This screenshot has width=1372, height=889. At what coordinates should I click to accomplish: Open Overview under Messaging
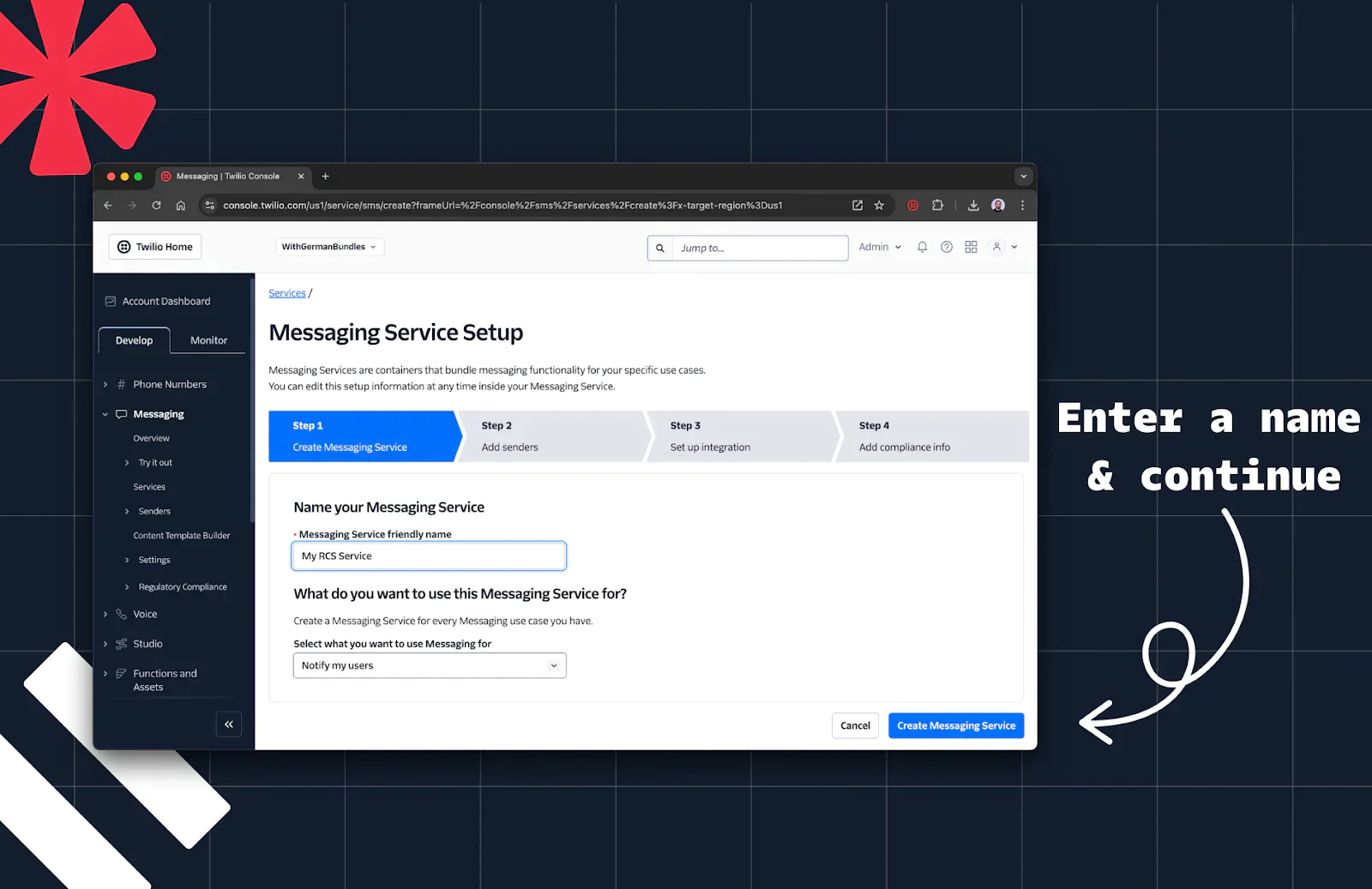click(x=152, y=439)
